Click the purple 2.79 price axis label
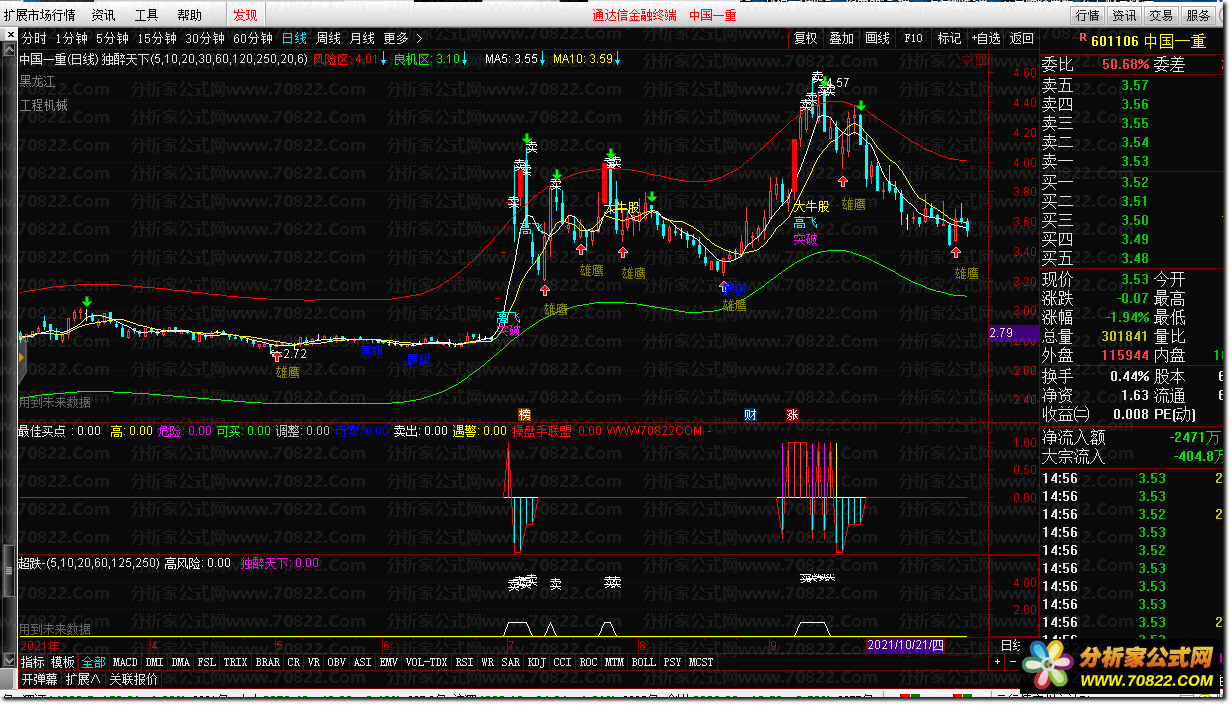This screenshot has width=1232, height=705. pos(1013,333)
